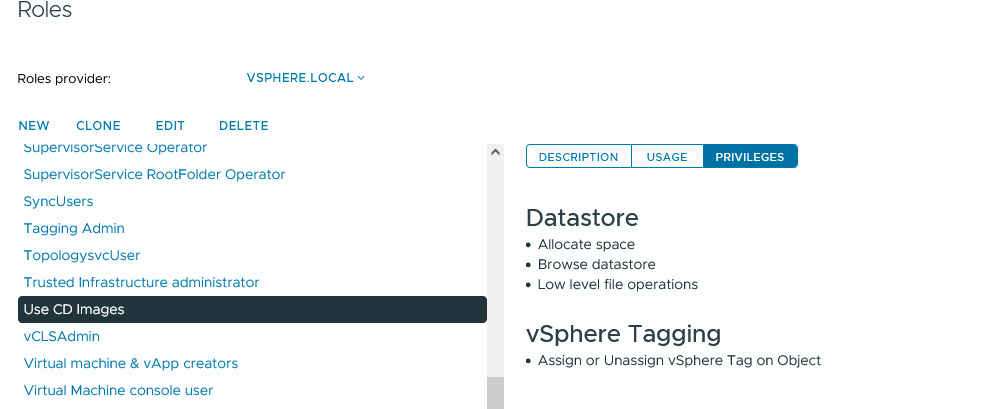Choose the vCLSAdmin role

pos(62,337)
